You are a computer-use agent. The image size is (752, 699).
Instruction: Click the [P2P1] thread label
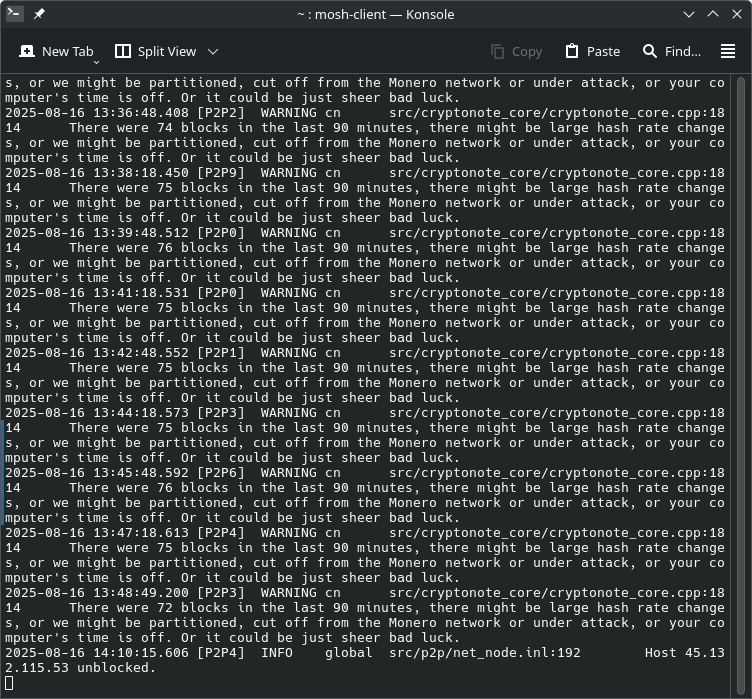point(221,353)
